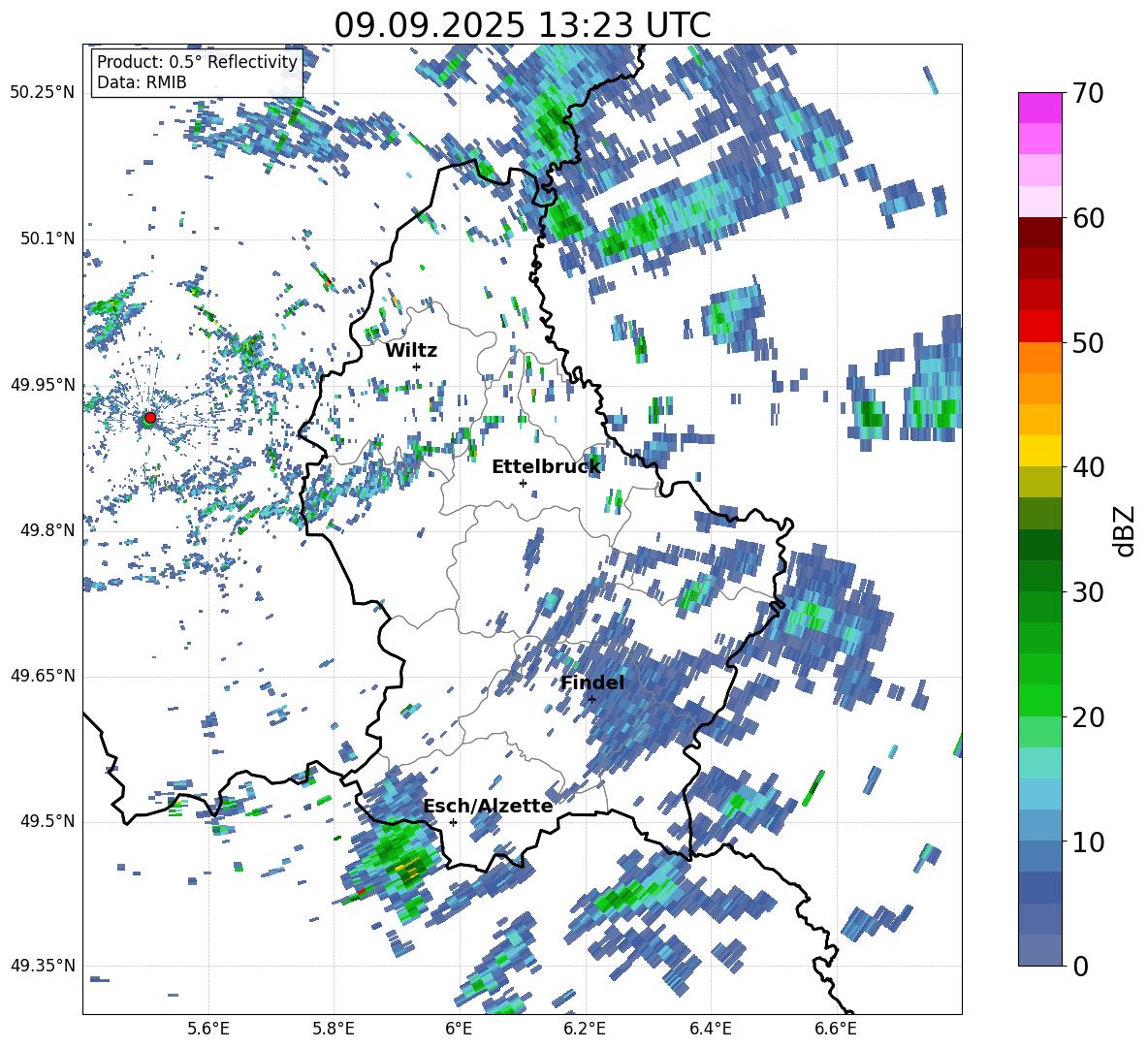The image size is (1148, 1048).
Task: Click the 50.25°N latitude label
Action: click(43, 93)
